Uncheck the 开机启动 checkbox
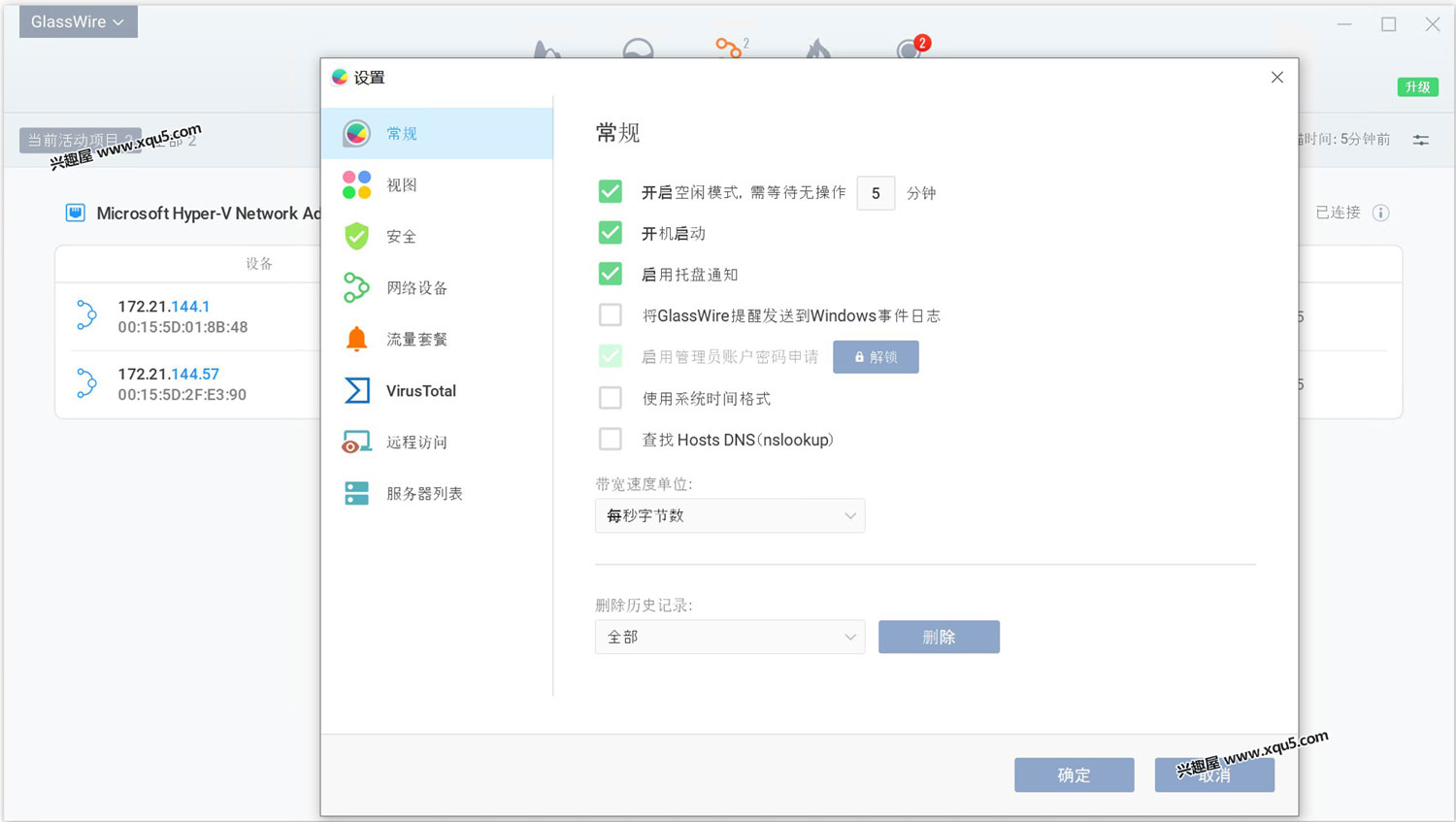Screen dimensions: 1456x822 [x=610, y=233]
